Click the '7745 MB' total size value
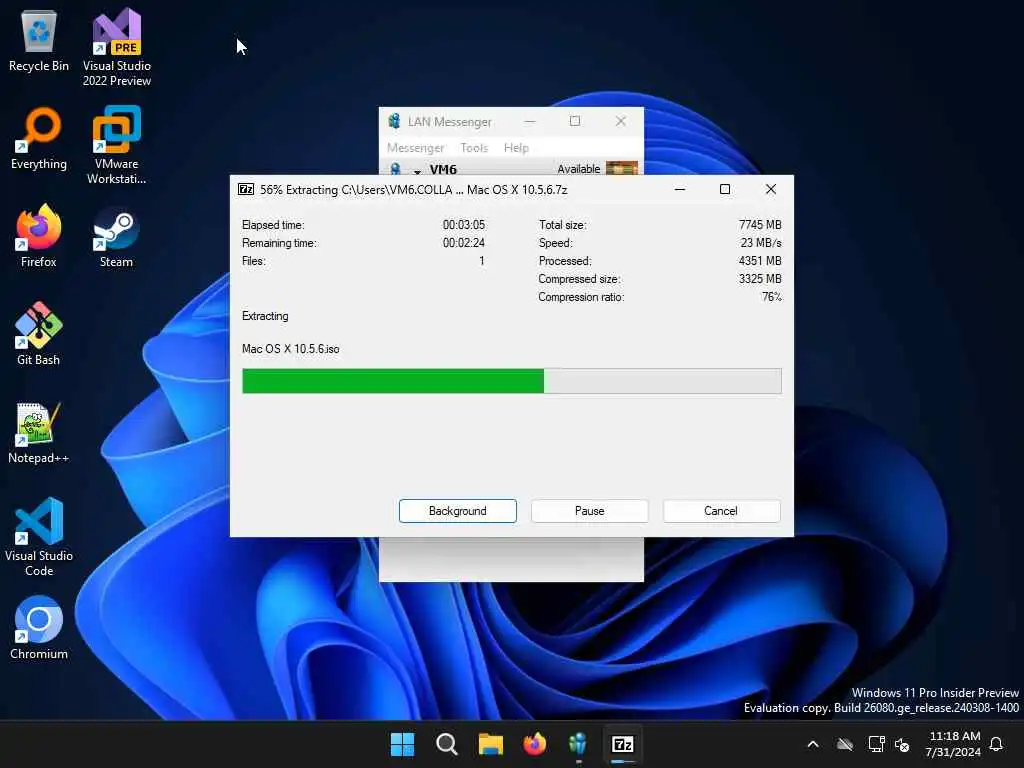 tap(760, 225)
